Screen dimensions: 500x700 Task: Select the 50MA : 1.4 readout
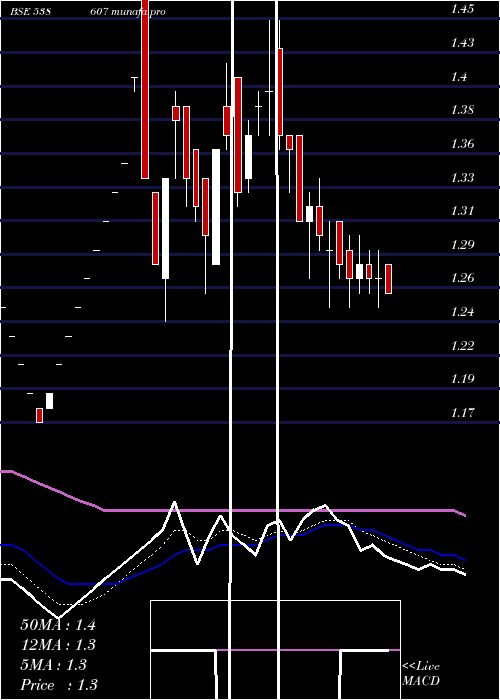(58, 625)
